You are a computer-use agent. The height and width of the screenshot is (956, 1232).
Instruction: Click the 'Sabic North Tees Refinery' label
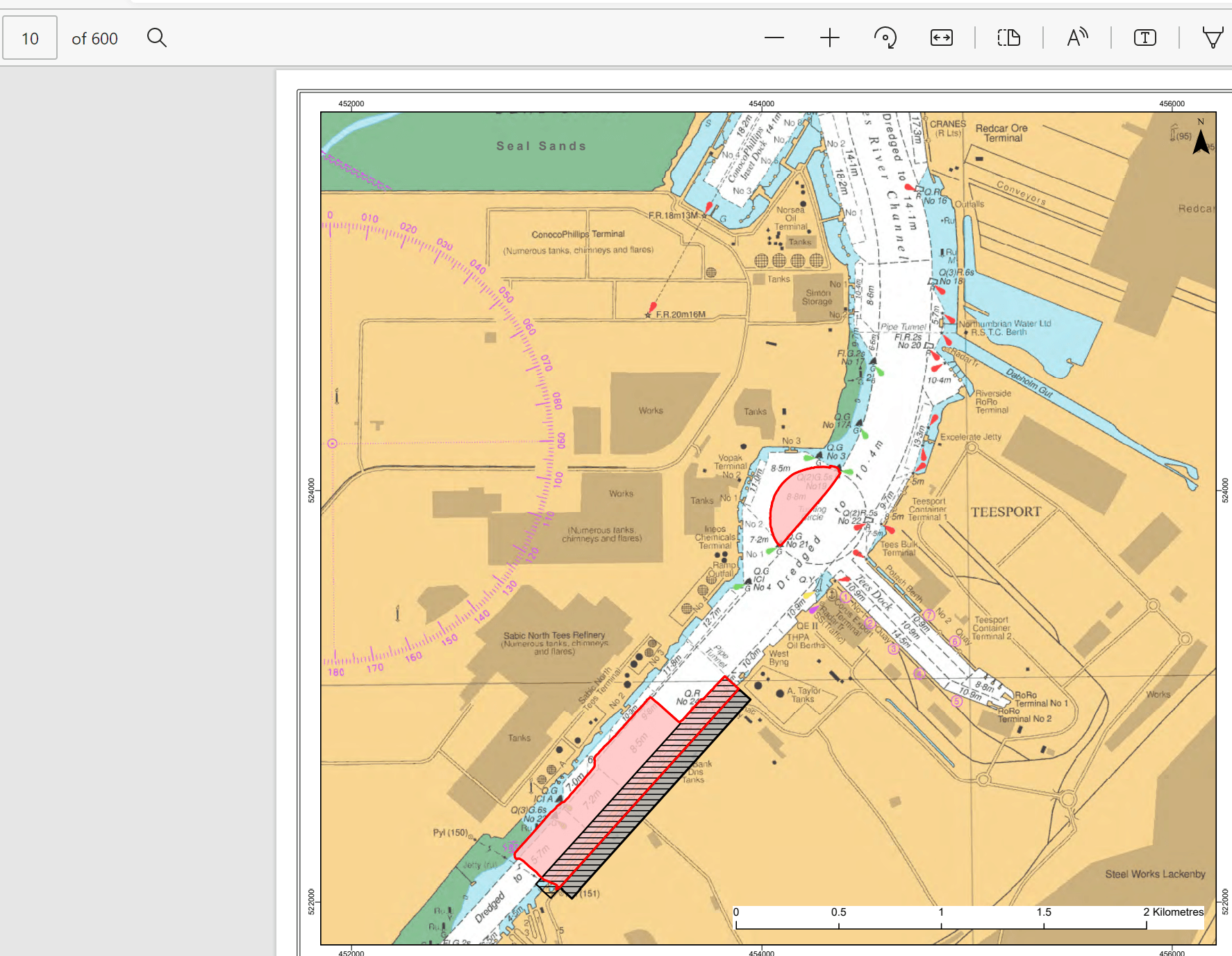click(x=554, y=635)
